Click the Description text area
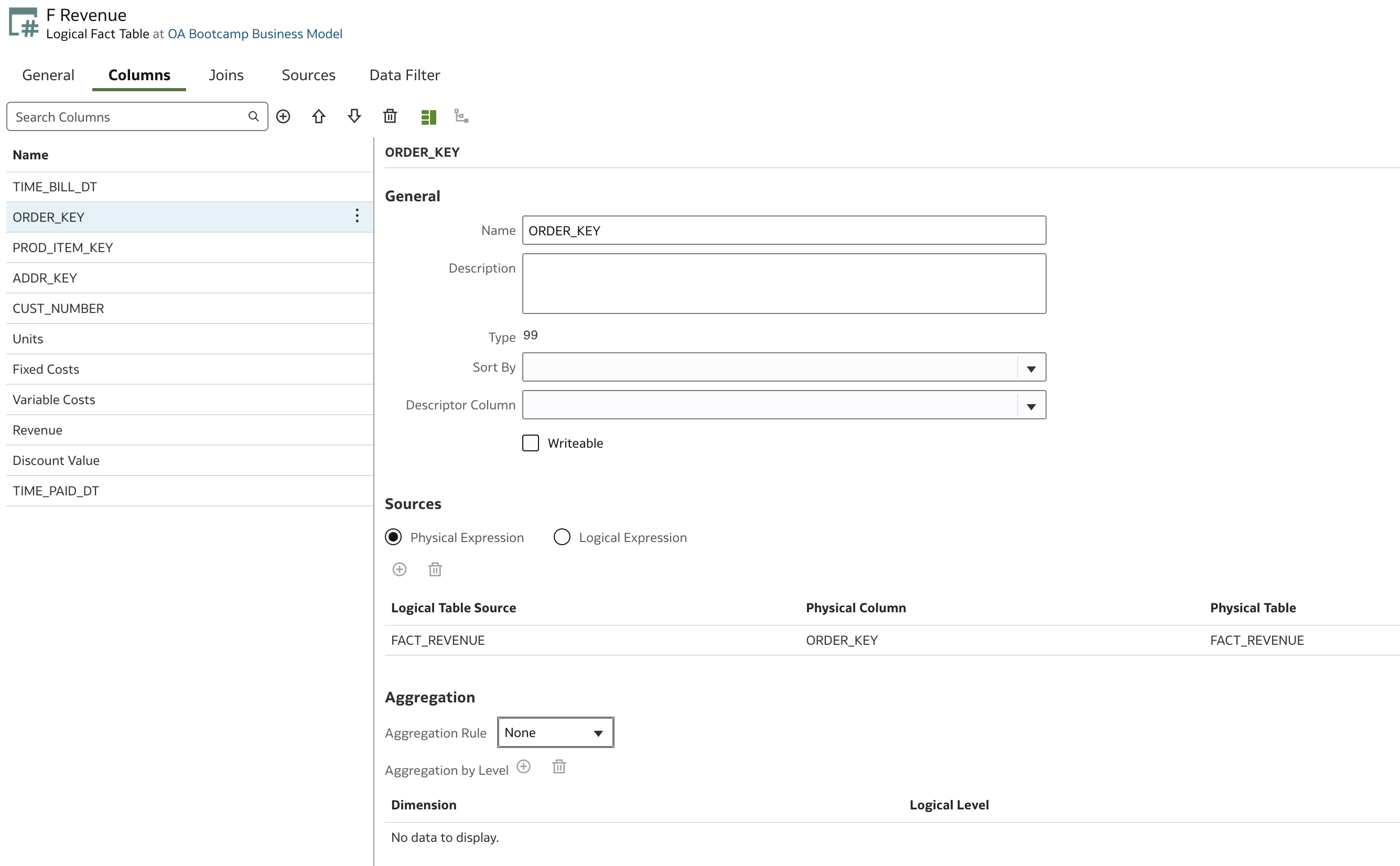The width and height of the screenshot is (1400, 866). click(784, 284)
